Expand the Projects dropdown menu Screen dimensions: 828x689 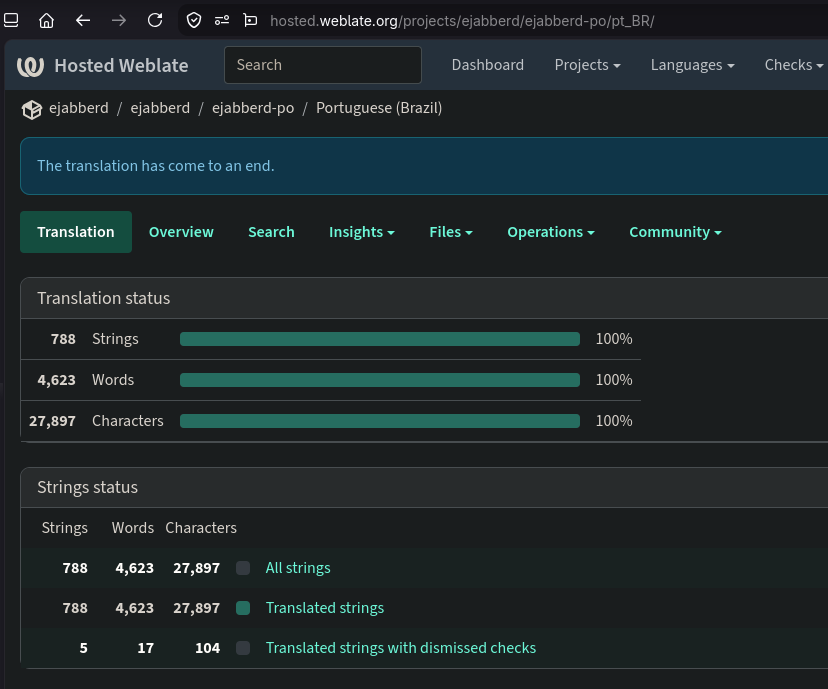pos(587,65)
